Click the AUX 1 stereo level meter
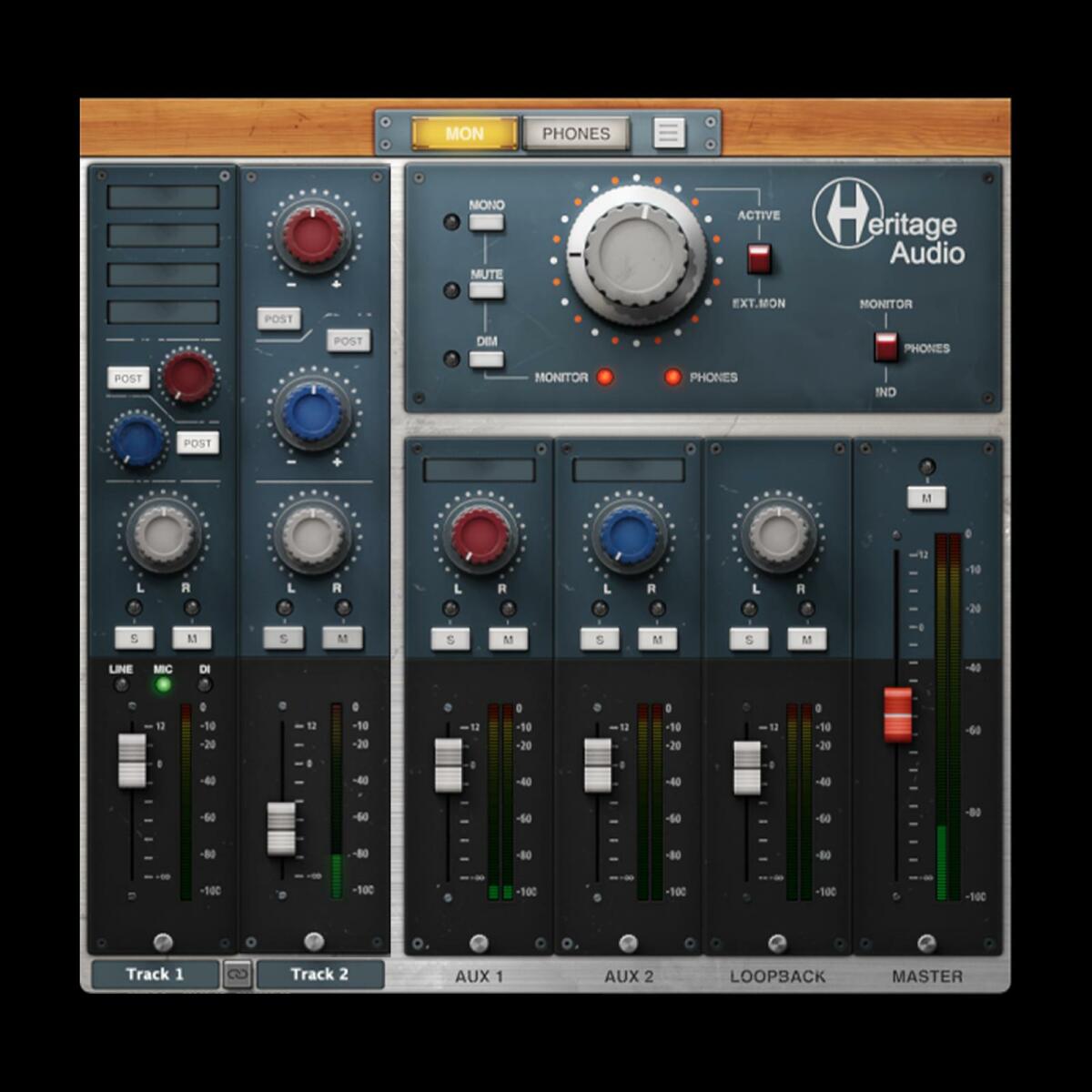The image size is (1092, 1092). pos(500,801)
